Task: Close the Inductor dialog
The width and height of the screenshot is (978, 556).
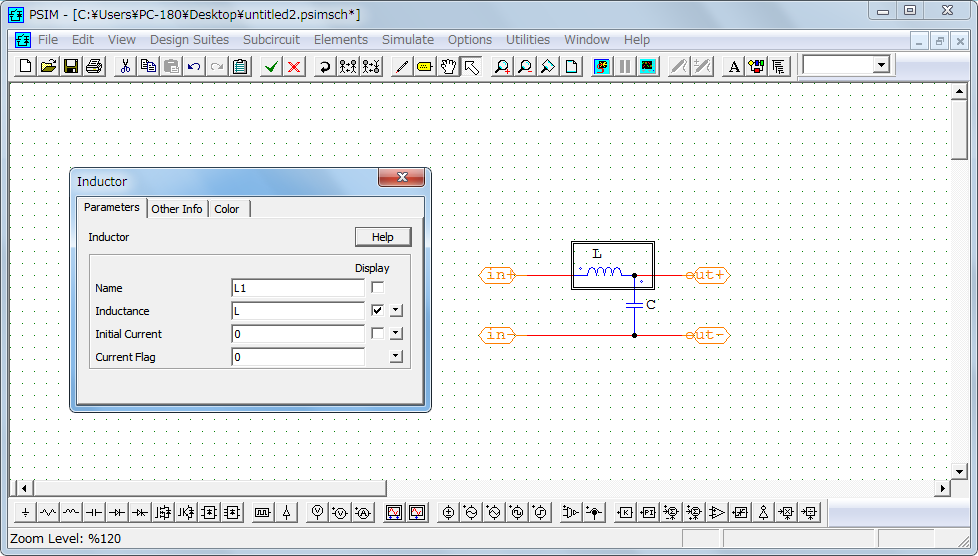Action: (x=402, y=177)
